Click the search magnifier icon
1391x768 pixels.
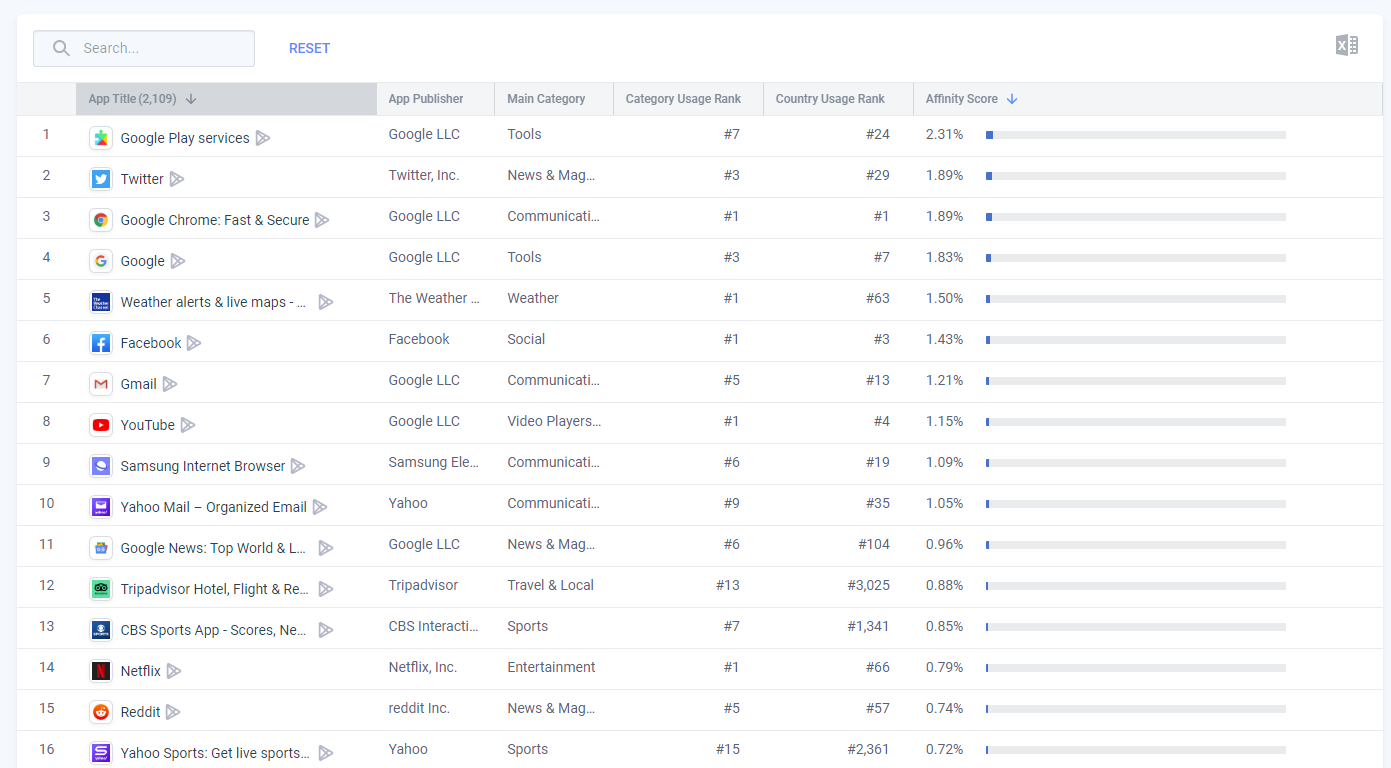tap(61, 48)
